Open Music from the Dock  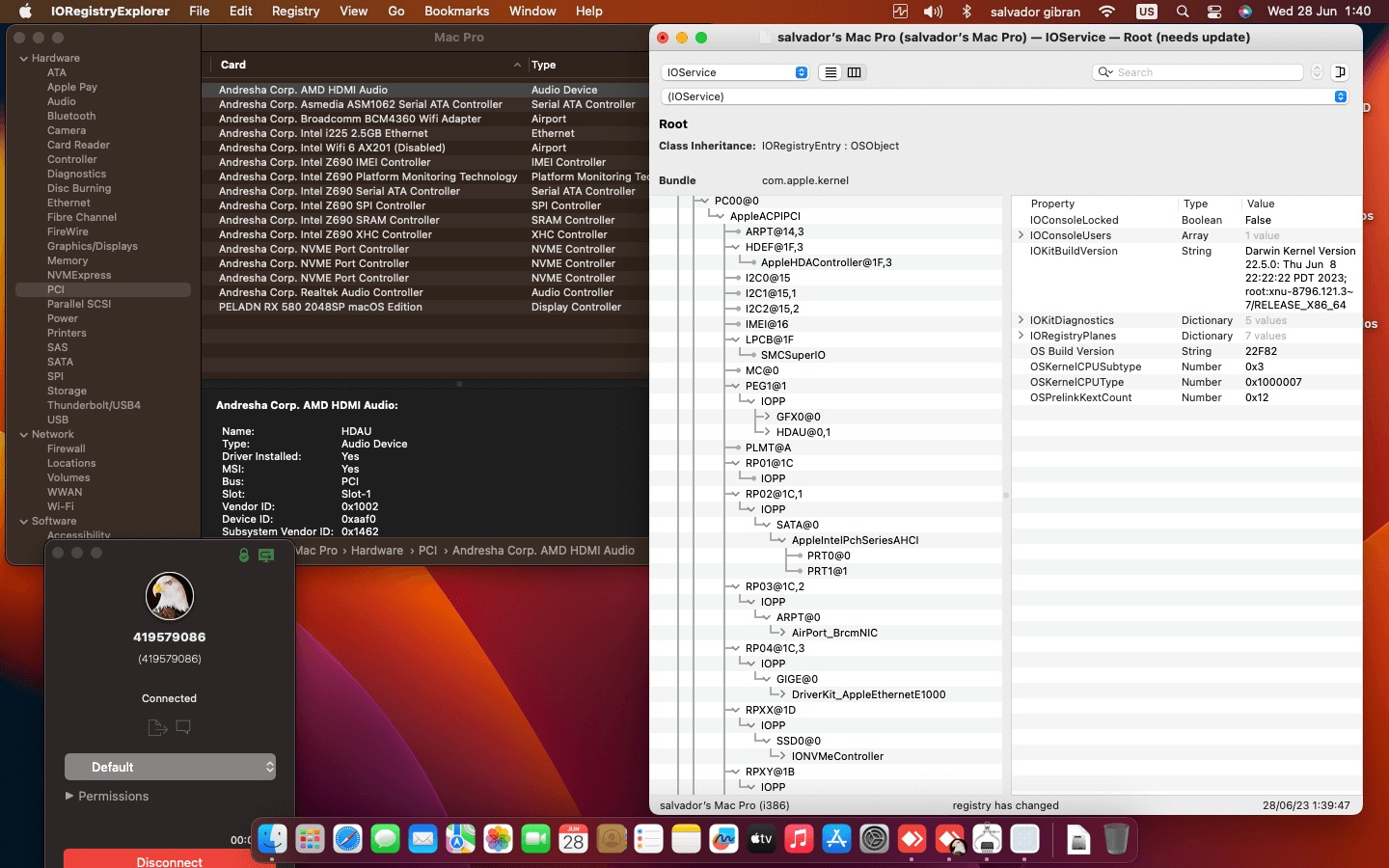click(799, 839)
